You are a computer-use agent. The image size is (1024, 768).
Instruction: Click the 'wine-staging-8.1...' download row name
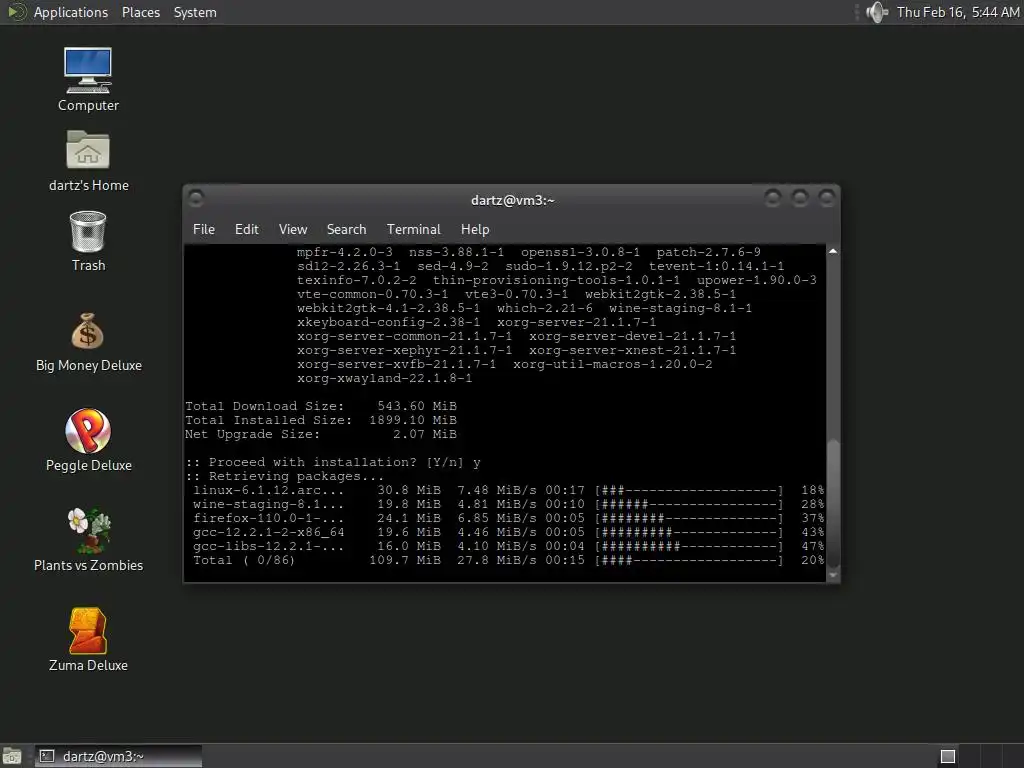[268, 504]
